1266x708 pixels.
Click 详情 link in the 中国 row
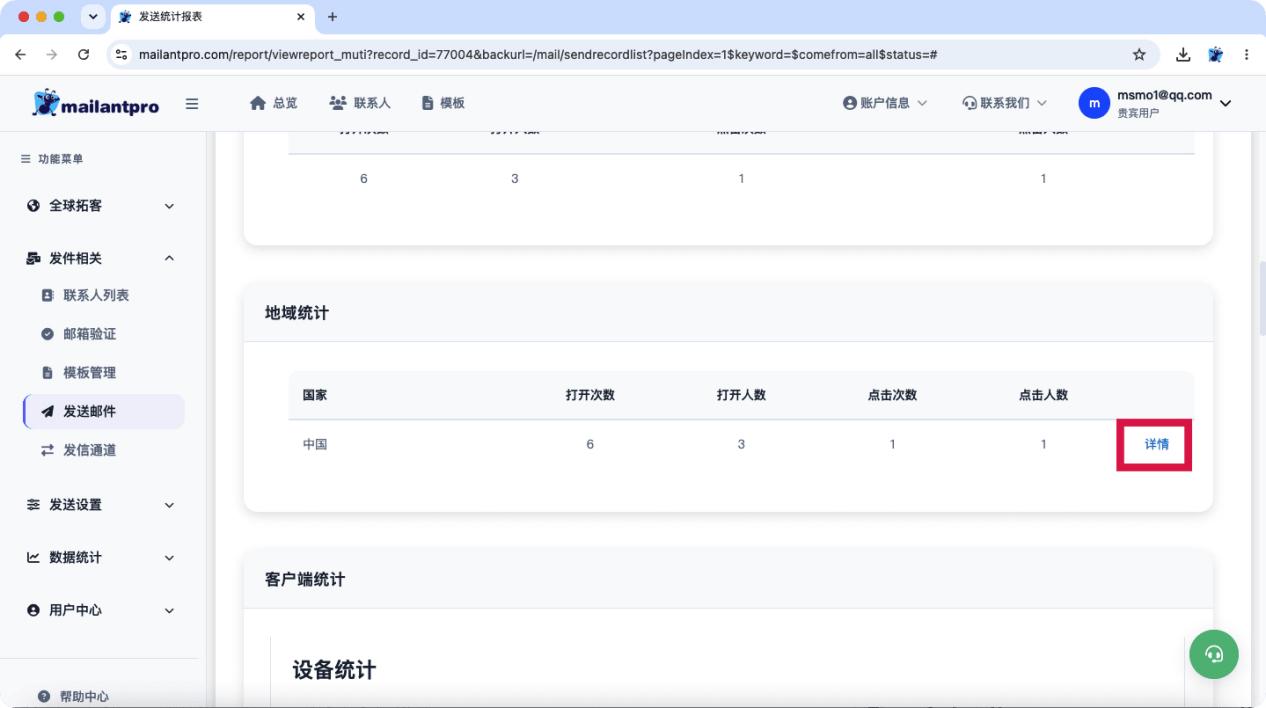[1157, 444]
